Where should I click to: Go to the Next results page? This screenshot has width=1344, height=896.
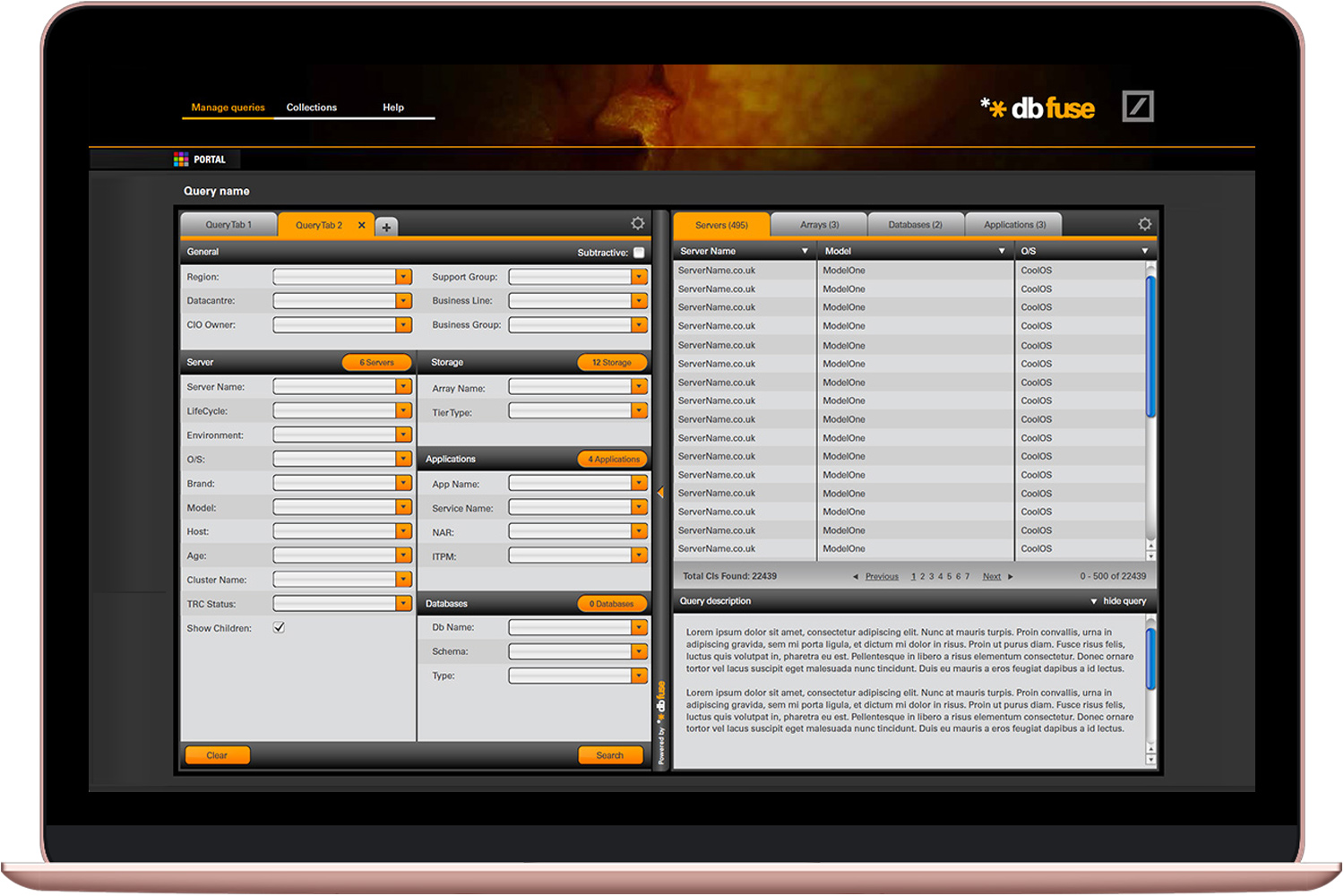992,577
